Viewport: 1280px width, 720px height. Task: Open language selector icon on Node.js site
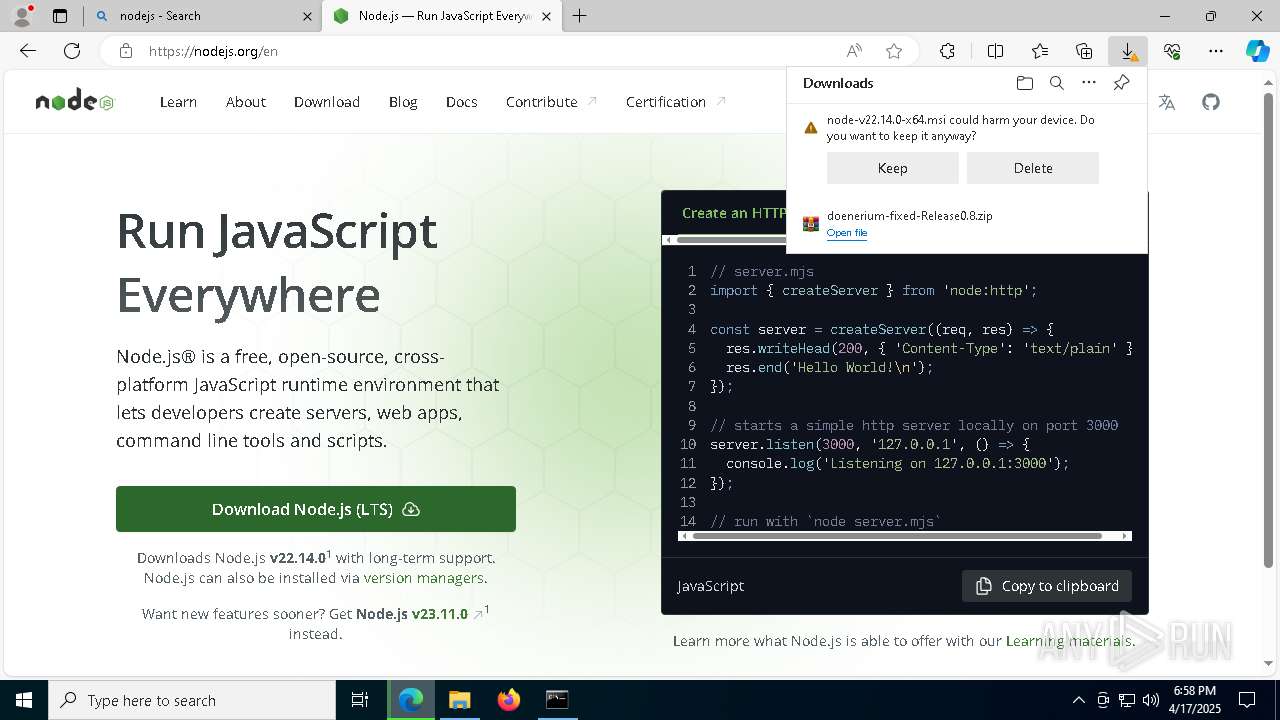point(1166,102)
